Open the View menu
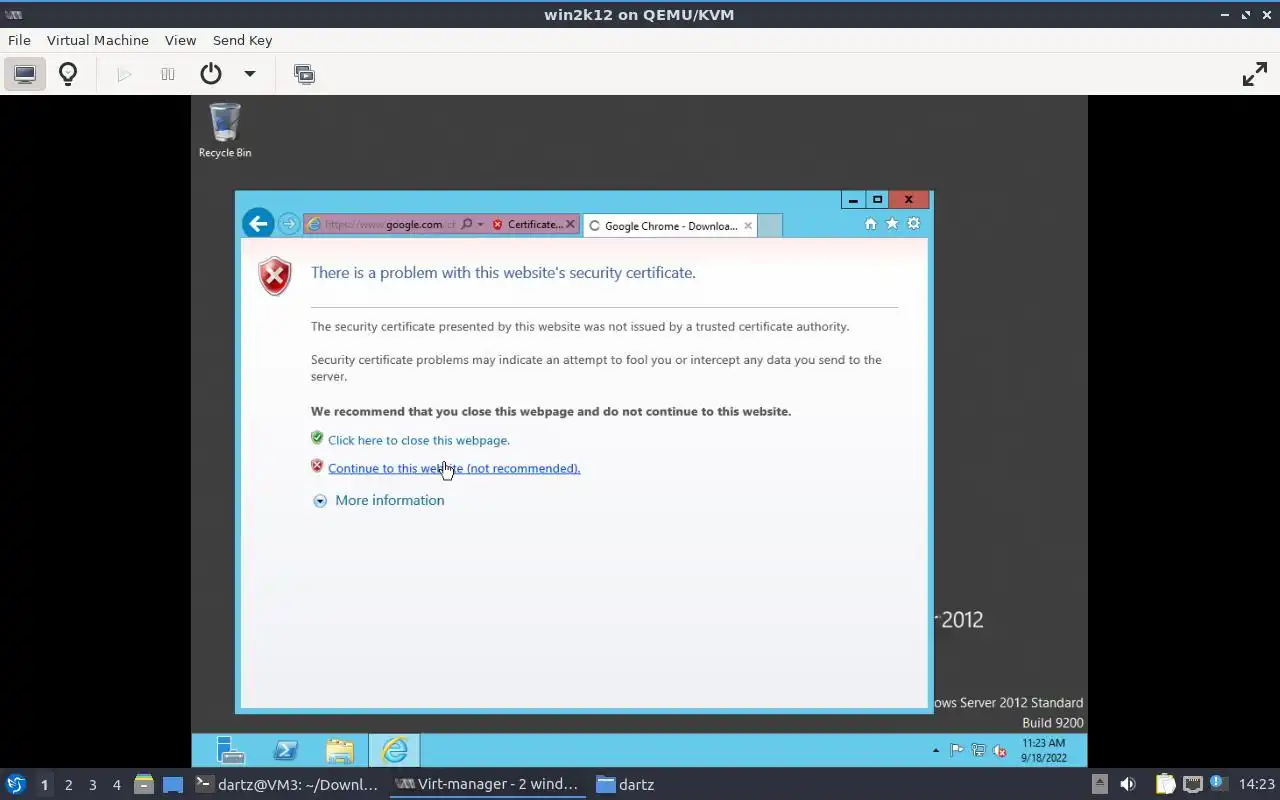 180,40
